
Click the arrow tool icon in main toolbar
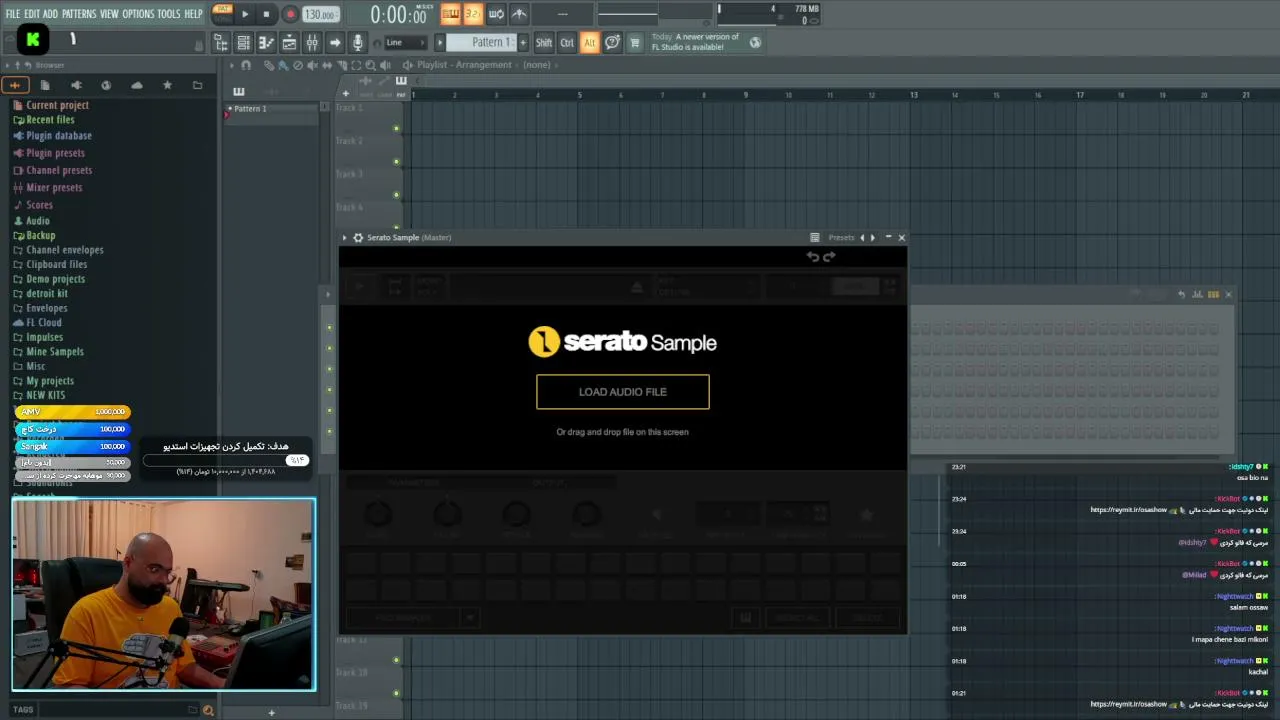[x=335, y=42]
